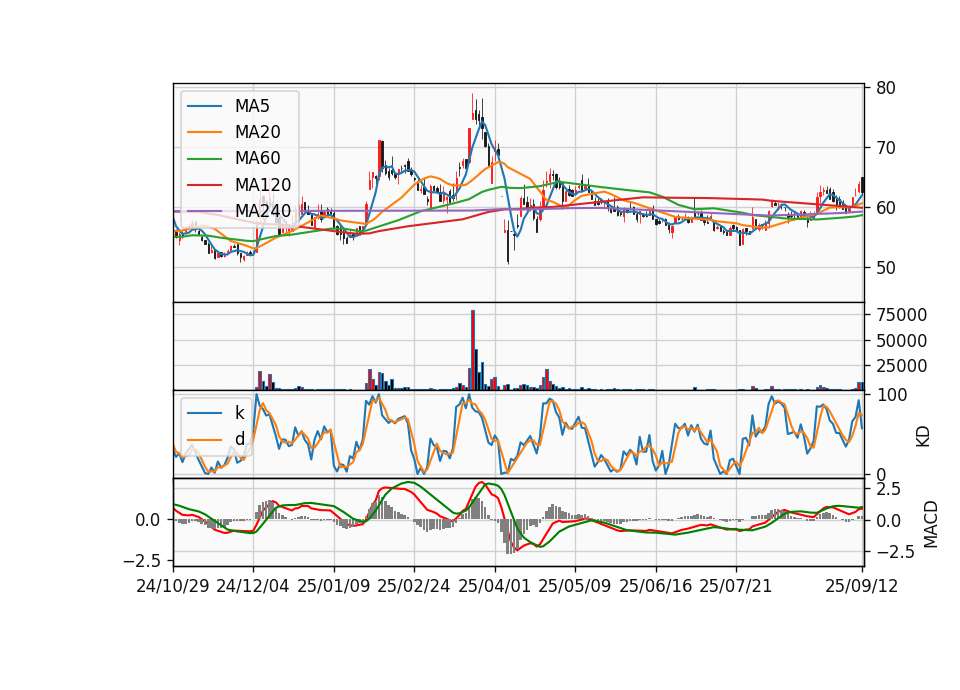Click the tallest volume bar near 75000
Viewport: 960px width, 690px height.
click(x=473, y=350)
